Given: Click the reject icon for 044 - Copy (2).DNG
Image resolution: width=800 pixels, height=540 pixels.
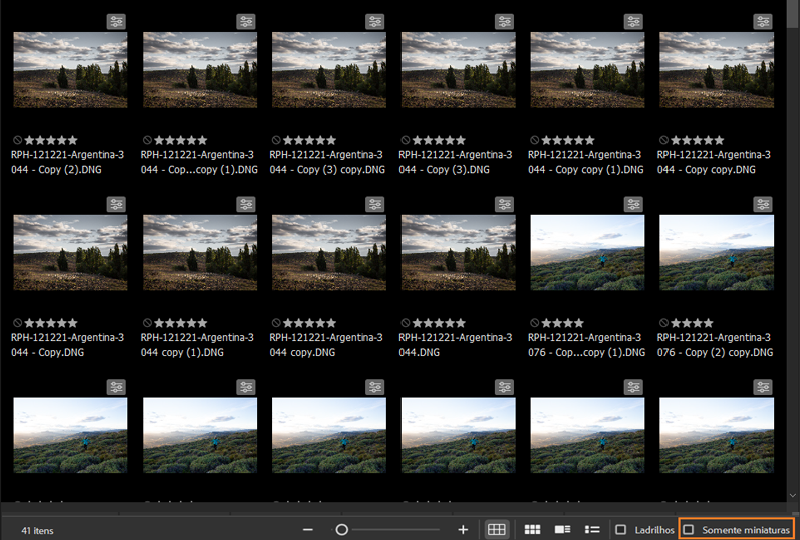Looking at the screenshot, I should point(17,140).
